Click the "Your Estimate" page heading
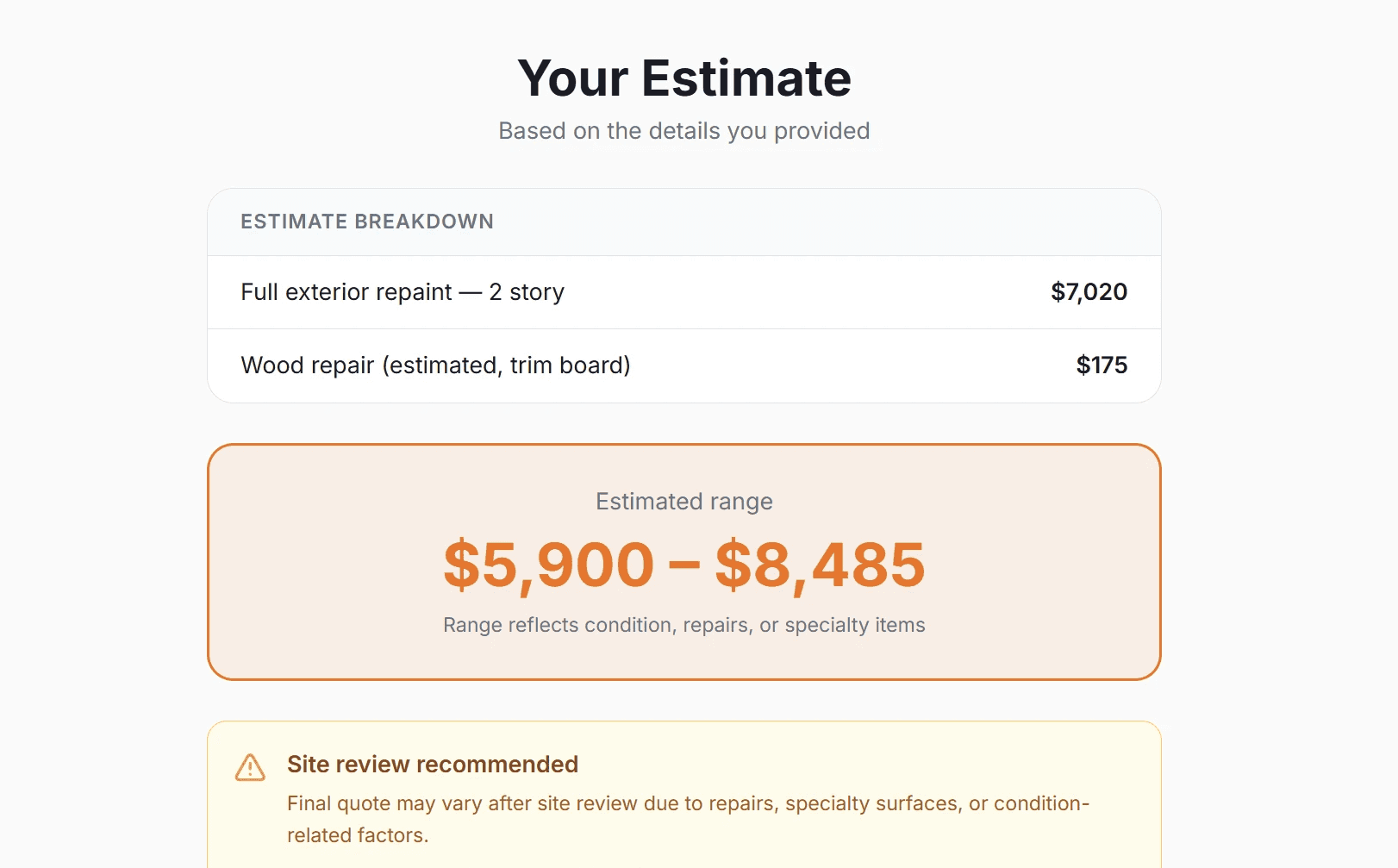This screenshot has width=1398, height=868. point(684,78)
